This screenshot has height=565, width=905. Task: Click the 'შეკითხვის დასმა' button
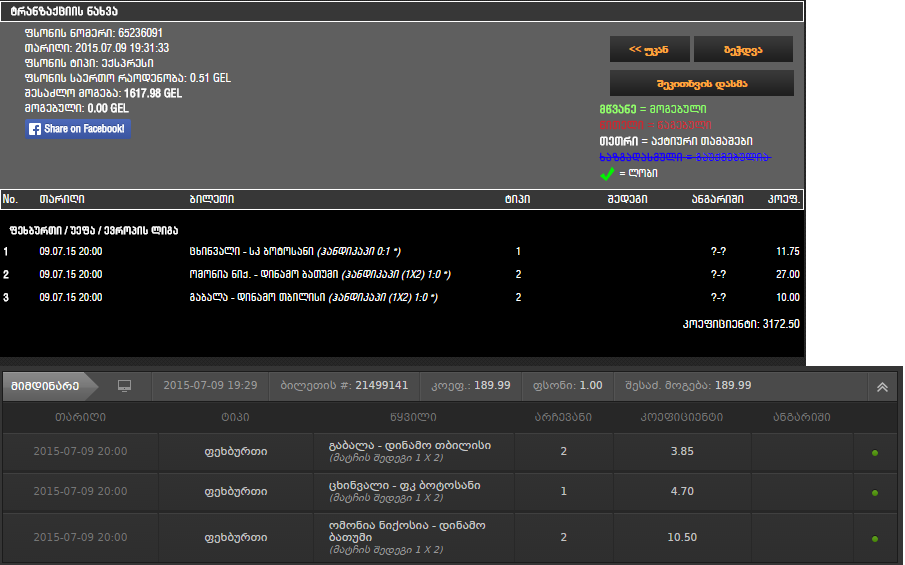pos(702,84)
